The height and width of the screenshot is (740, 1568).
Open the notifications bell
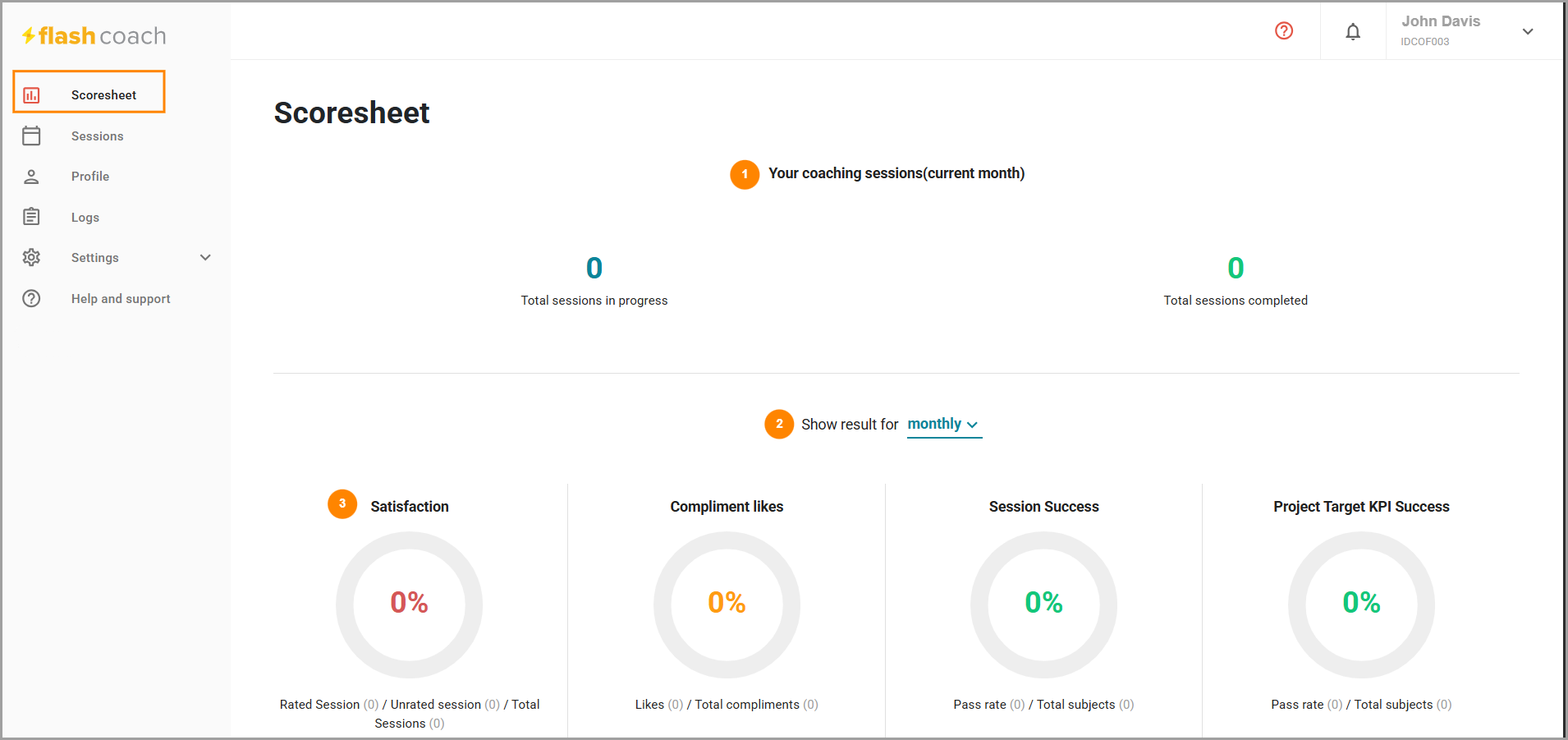(x=1353, y=31)
